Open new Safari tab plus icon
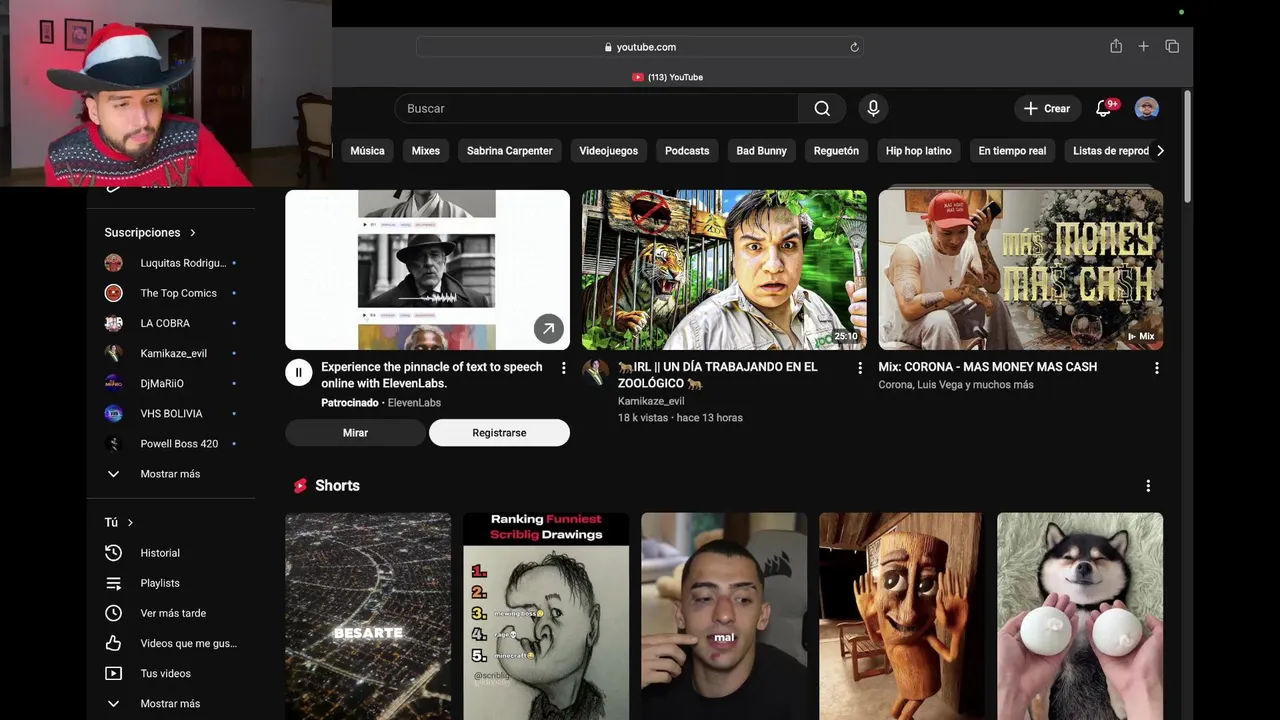Screen dimensions: 1280x720 (1144, 46)
